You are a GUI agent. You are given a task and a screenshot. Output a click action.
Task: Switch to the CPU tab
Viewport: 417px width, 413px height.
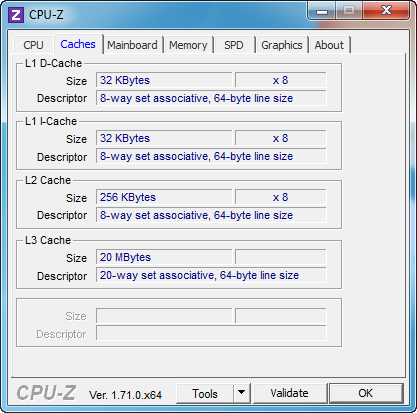tap(33, 45)
